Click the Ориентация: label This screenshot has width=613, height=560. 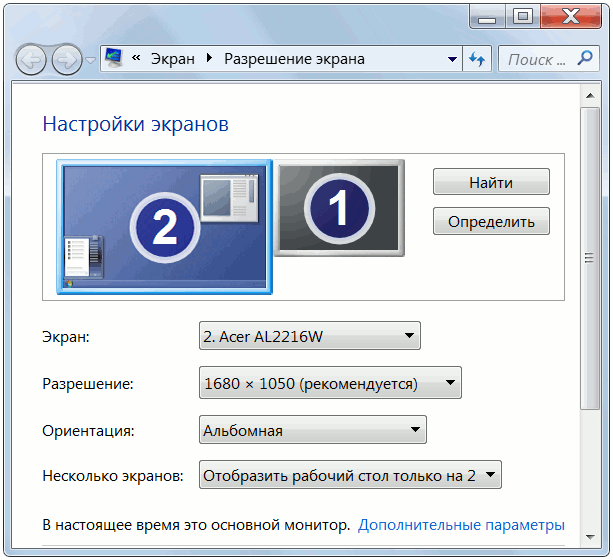pos(88,431)
